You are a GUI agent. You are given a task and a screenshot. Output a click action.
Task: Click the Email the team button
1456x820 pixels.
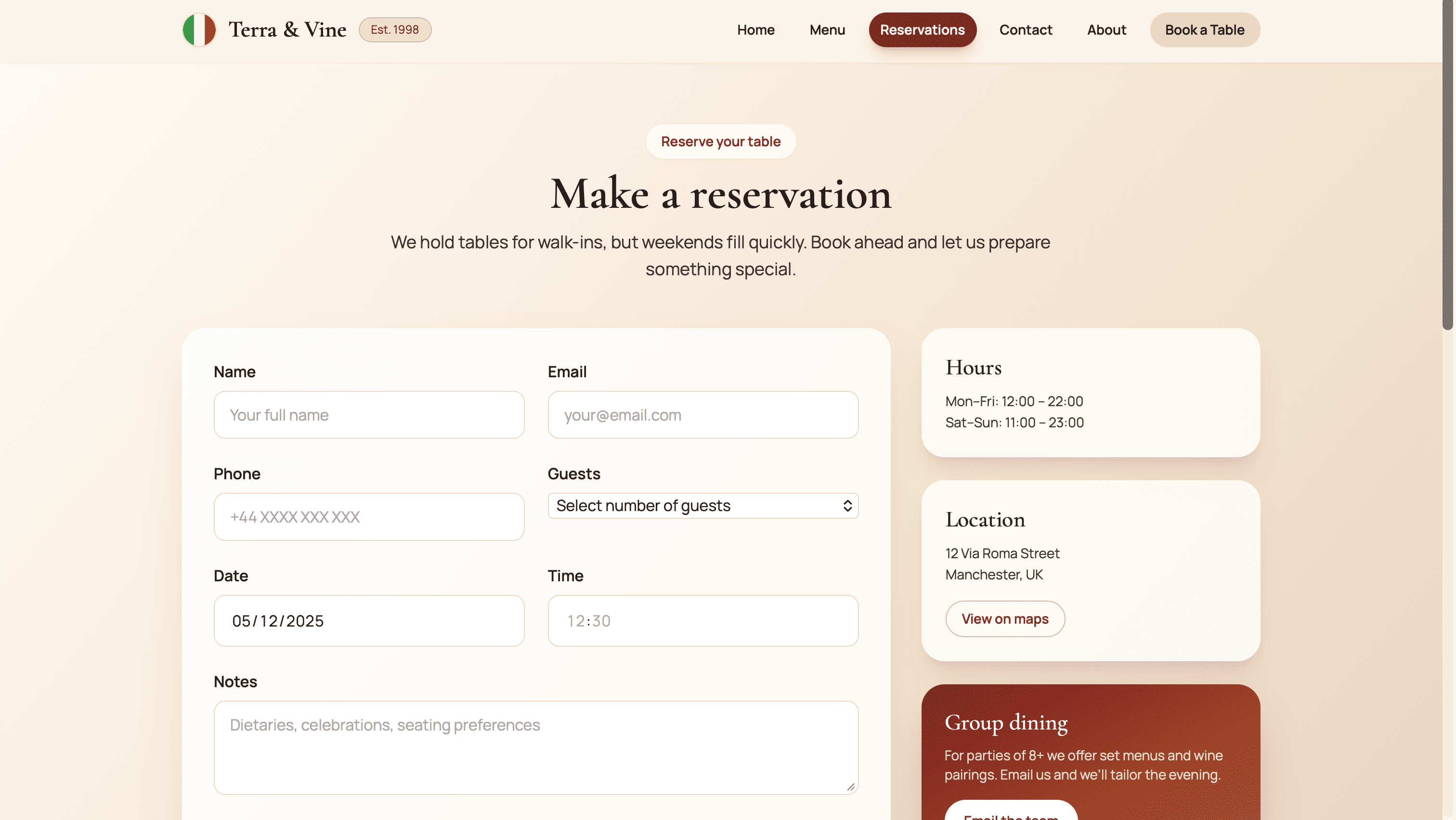click(1010, 813)
